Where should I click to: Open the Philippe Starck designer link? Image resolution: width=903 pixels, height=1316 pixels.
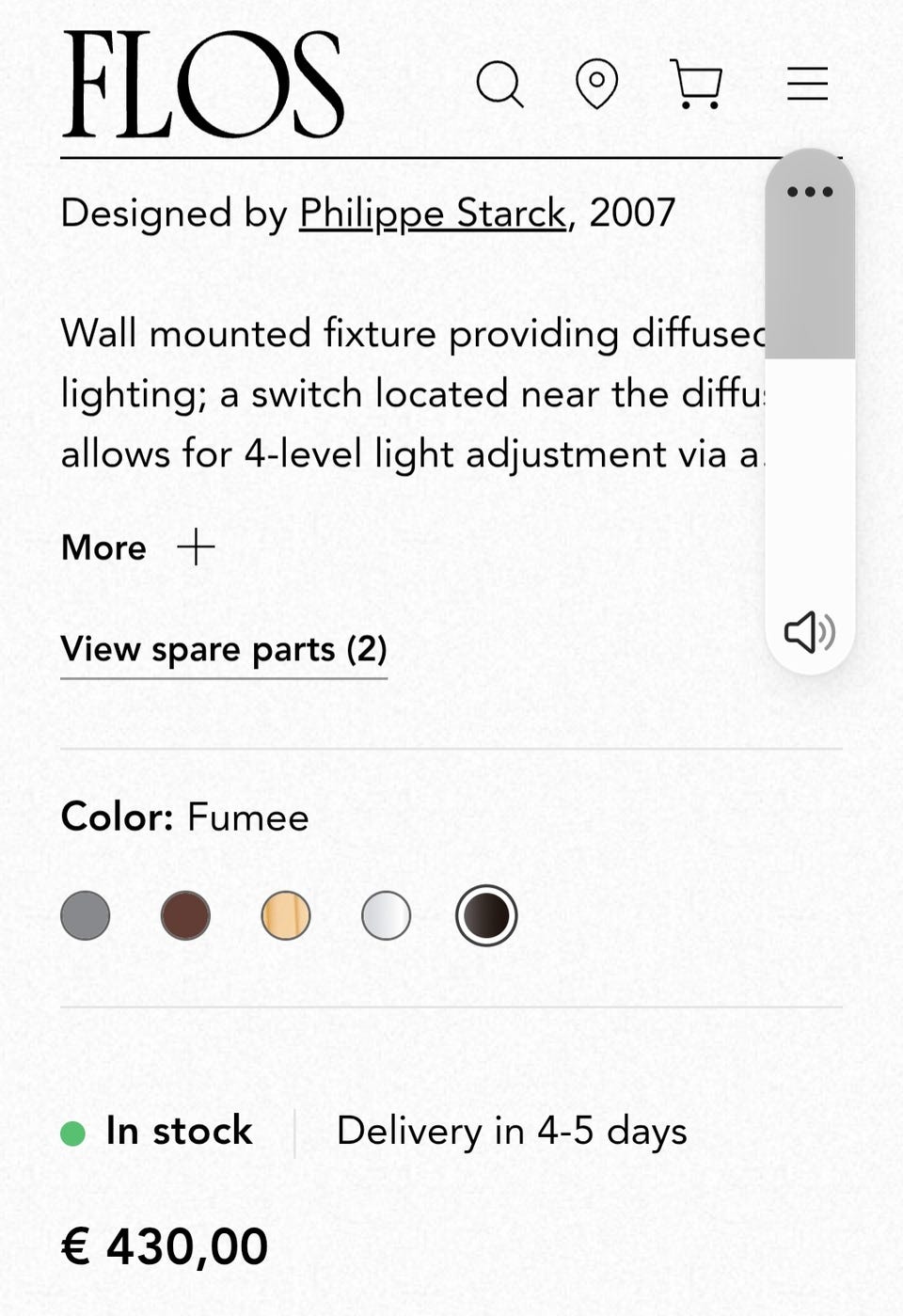point(434,214)
